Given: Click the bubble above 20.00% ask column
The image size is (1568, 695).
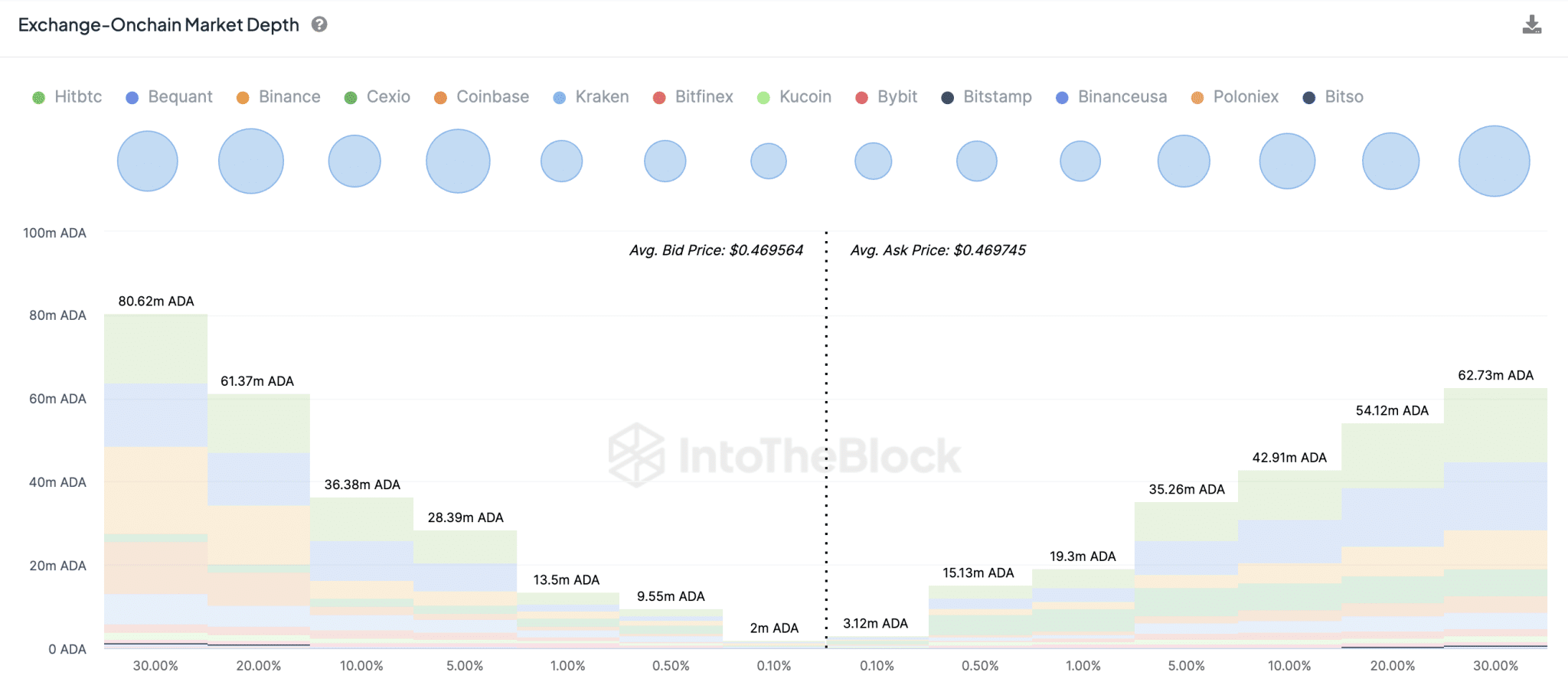Looking at the screenshot, I should pos(1391,161).
